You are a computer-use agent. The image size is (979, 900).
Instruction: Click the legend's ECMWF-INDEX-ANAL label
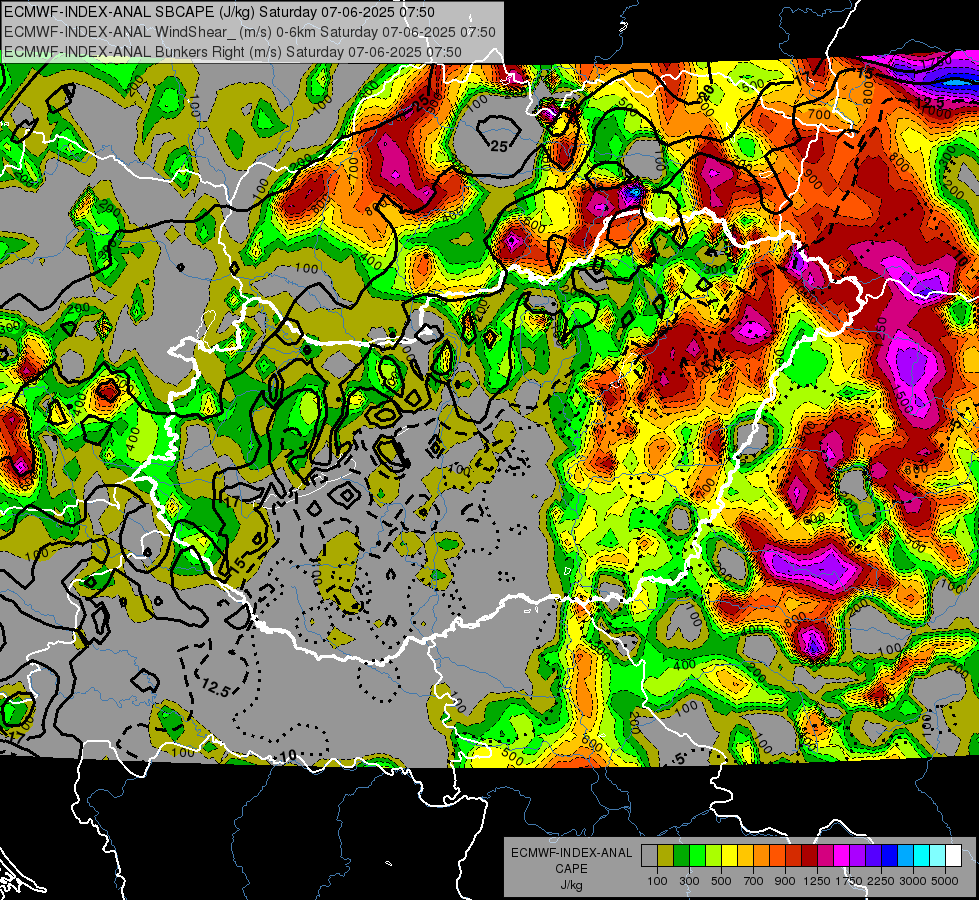click(572, 853)
